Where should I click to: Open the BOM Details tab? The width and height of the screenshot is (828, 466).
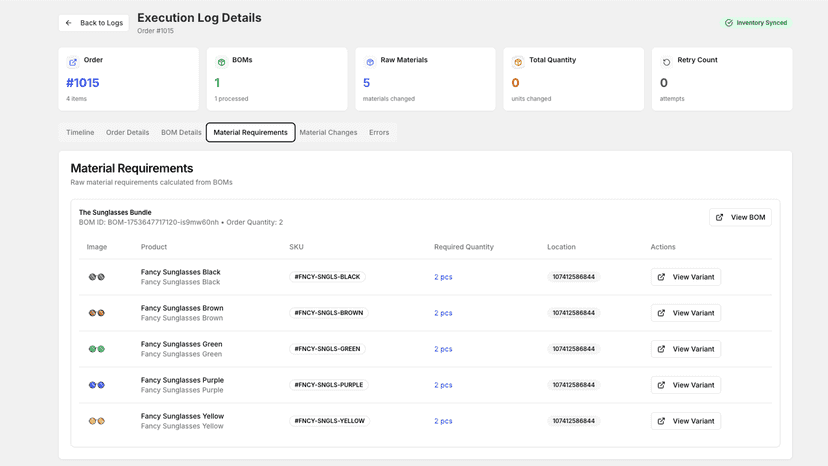tap(181, 133)
